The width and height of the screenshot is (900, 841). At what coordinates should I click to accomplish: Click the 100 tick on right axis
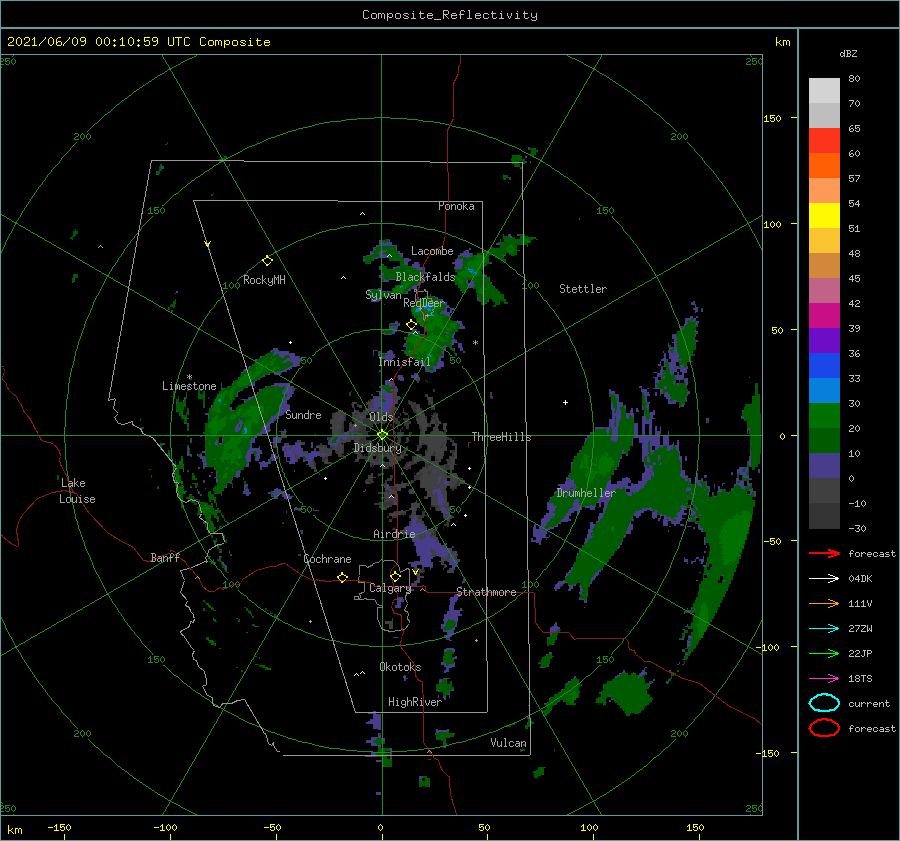pos(772,224)
